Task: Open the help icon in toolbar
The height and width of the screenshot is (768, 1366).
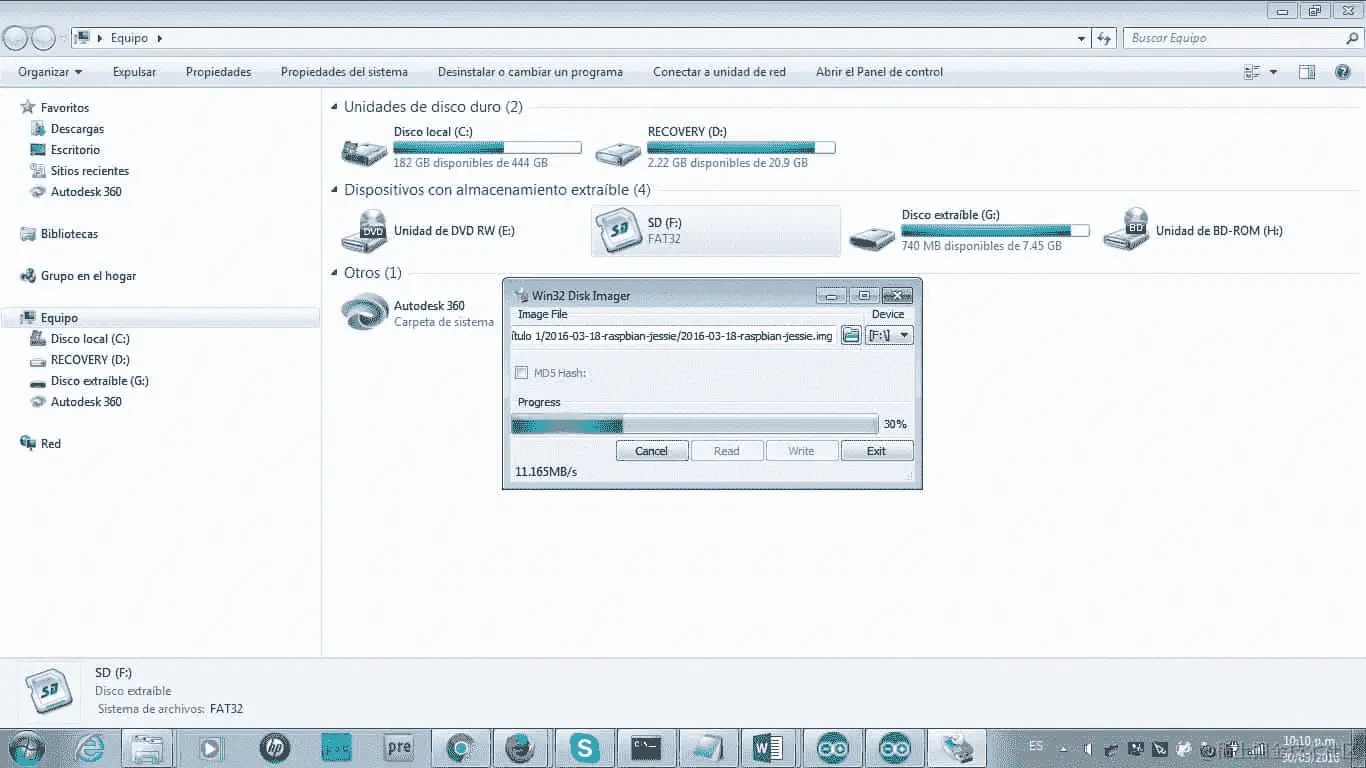Action: (x=1343, y=72)
